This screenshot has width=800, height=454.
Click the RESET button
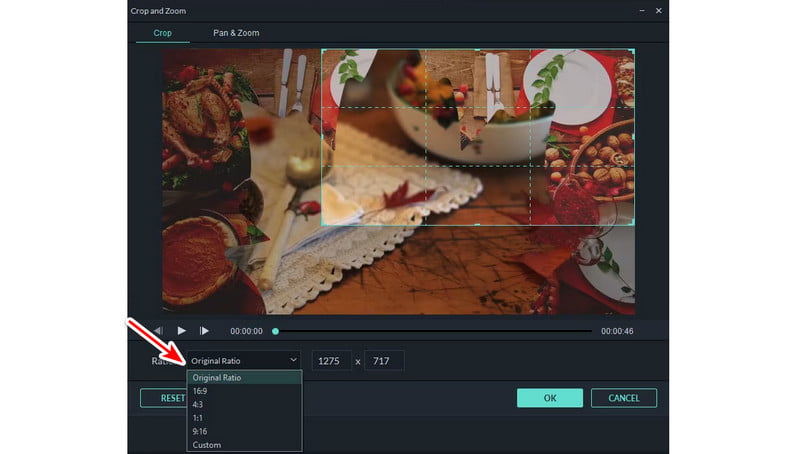pyautogui.click(x=163, y=398)
